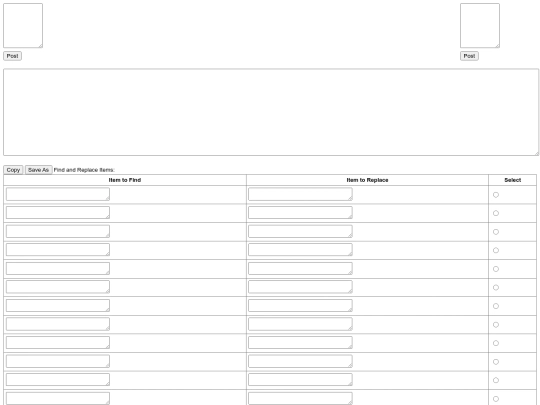Screen dimensions: 540x405
Task: Click the 'Item to Replace' column header
Action: pos(367,180)
